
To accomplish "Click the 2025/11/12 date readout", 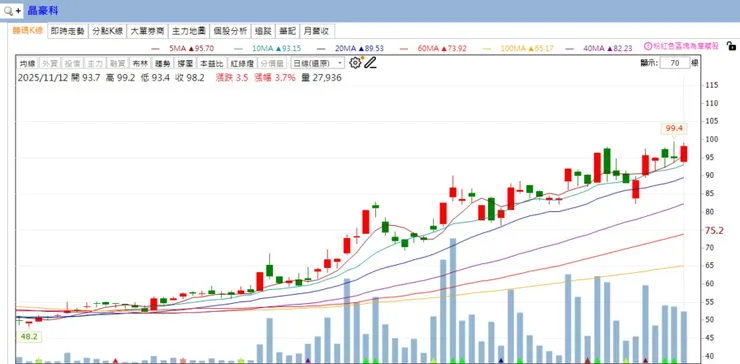I will point(43,78).
